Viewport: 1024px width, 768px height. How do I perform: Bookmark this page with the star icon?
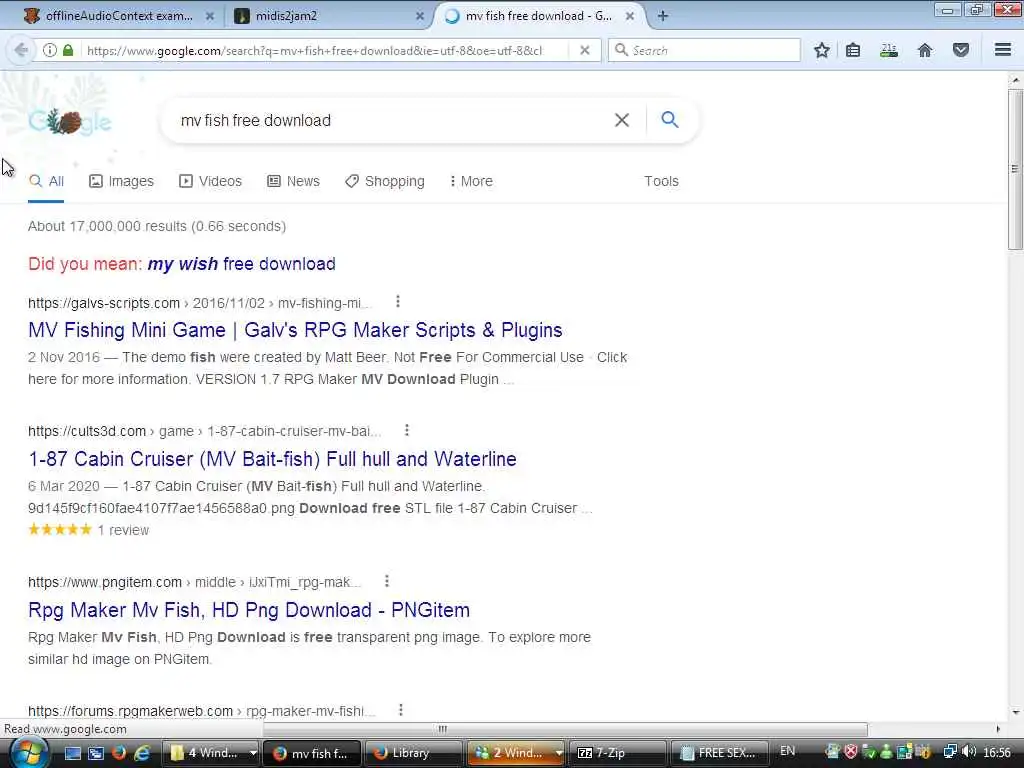(x=822, y=50)
